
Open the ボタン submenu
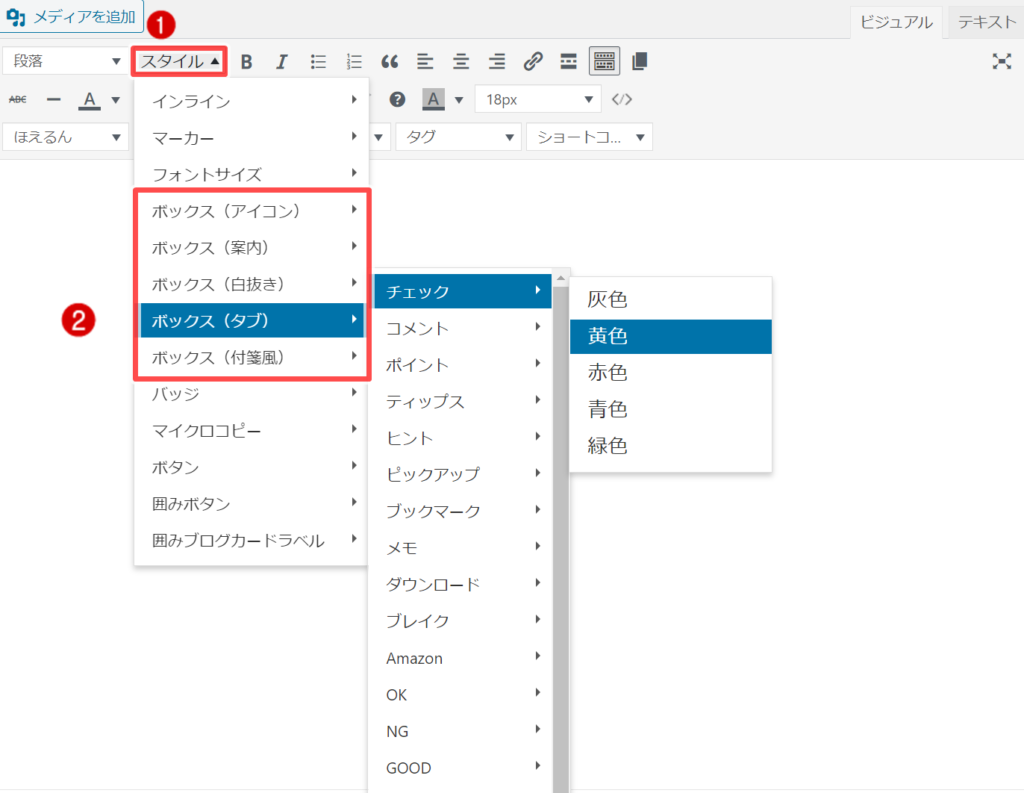point(251,467)
